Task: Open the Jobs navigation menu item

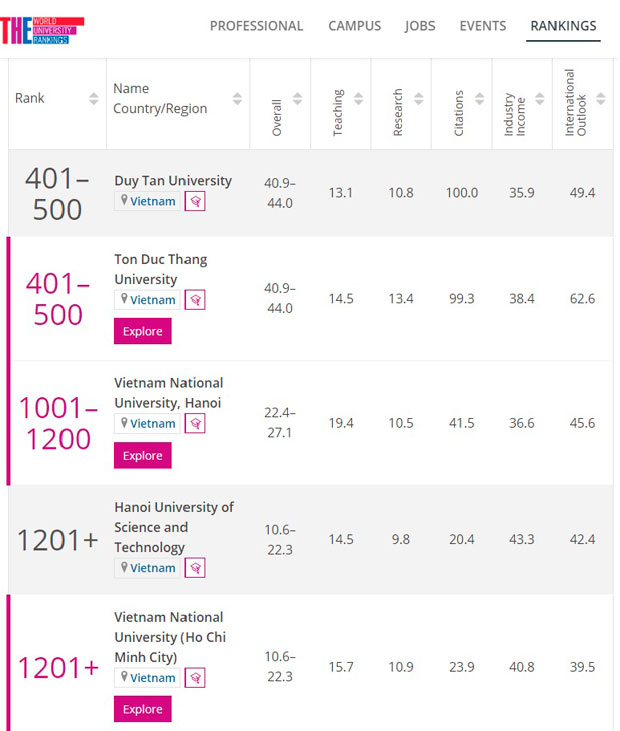Action: click(420, 26)
